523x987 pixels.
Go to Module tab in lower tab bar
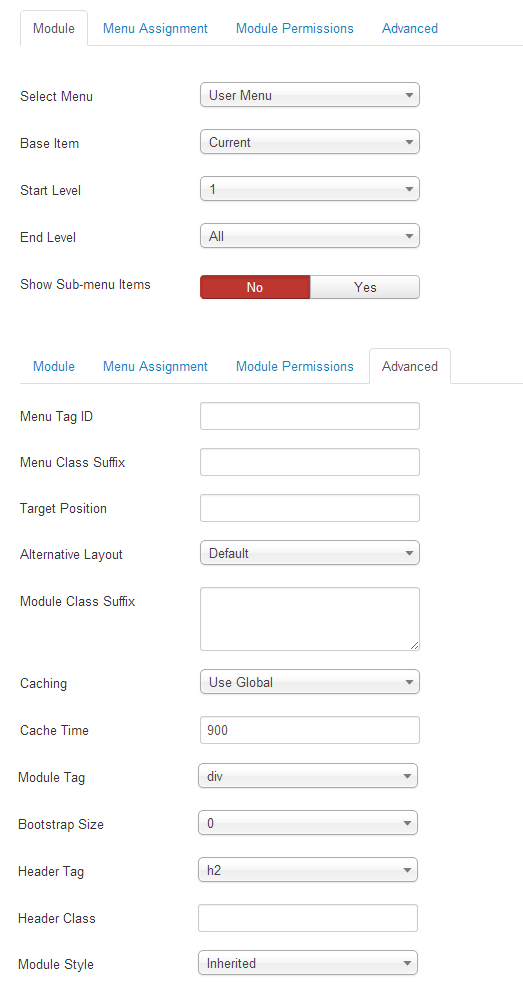pos(54,366)
